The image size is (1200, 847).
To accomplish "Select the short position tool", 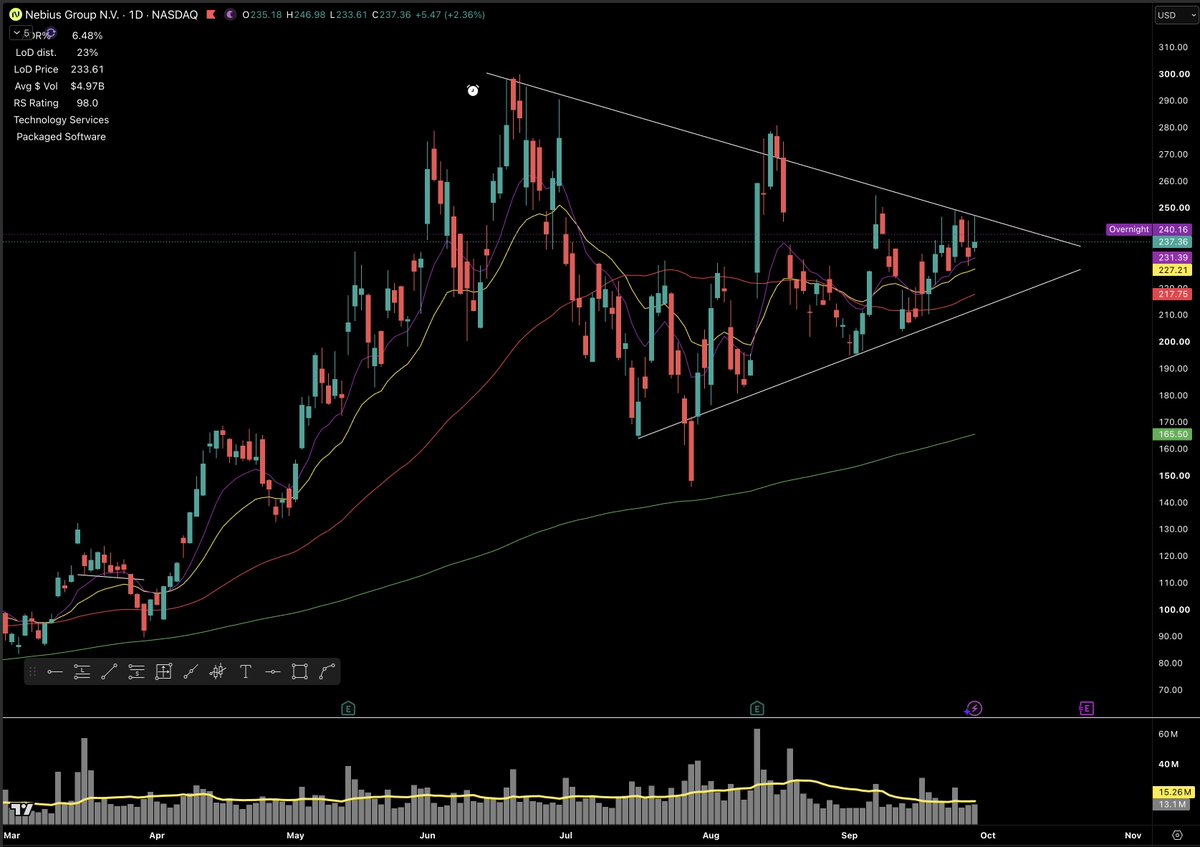I will [136, 672].
